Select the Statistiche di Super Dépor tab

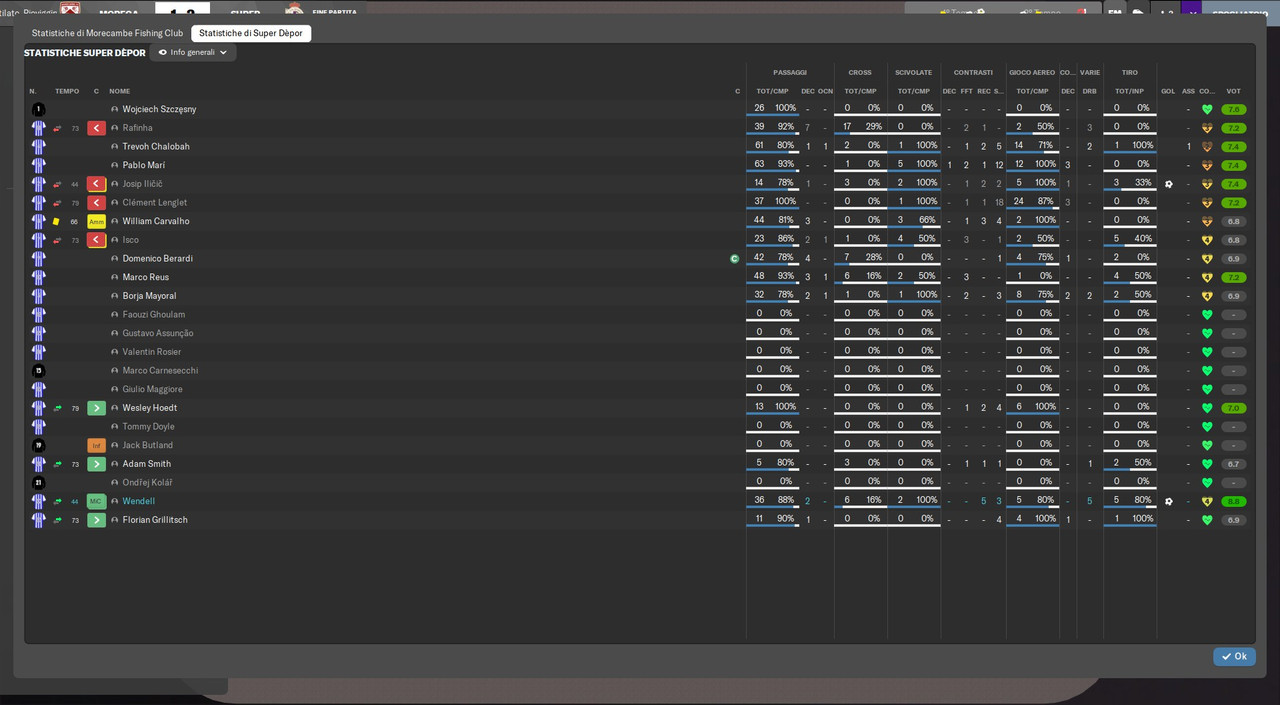(251, 33)
